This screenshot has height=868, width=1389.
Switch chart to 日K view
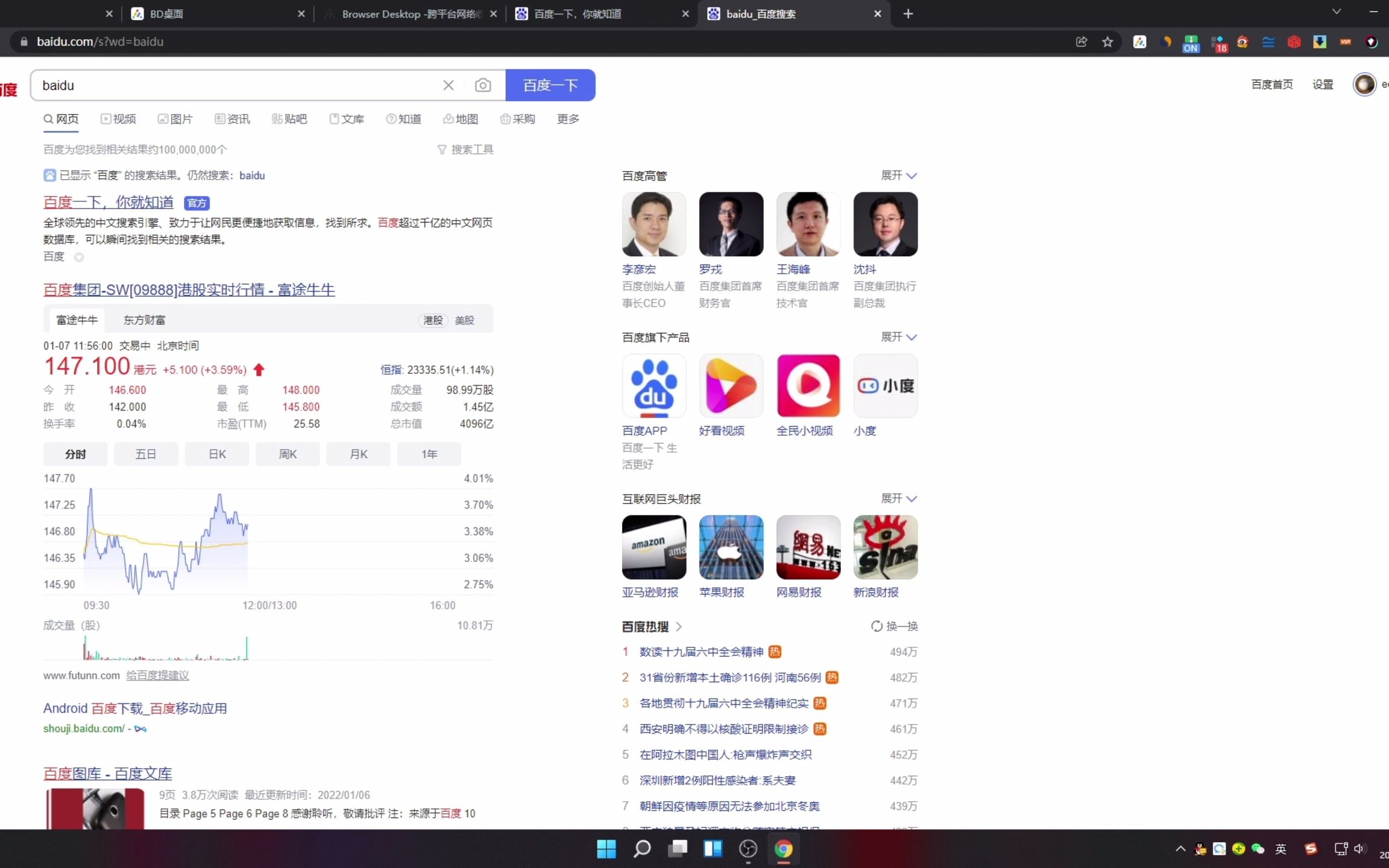click(217, 454)
